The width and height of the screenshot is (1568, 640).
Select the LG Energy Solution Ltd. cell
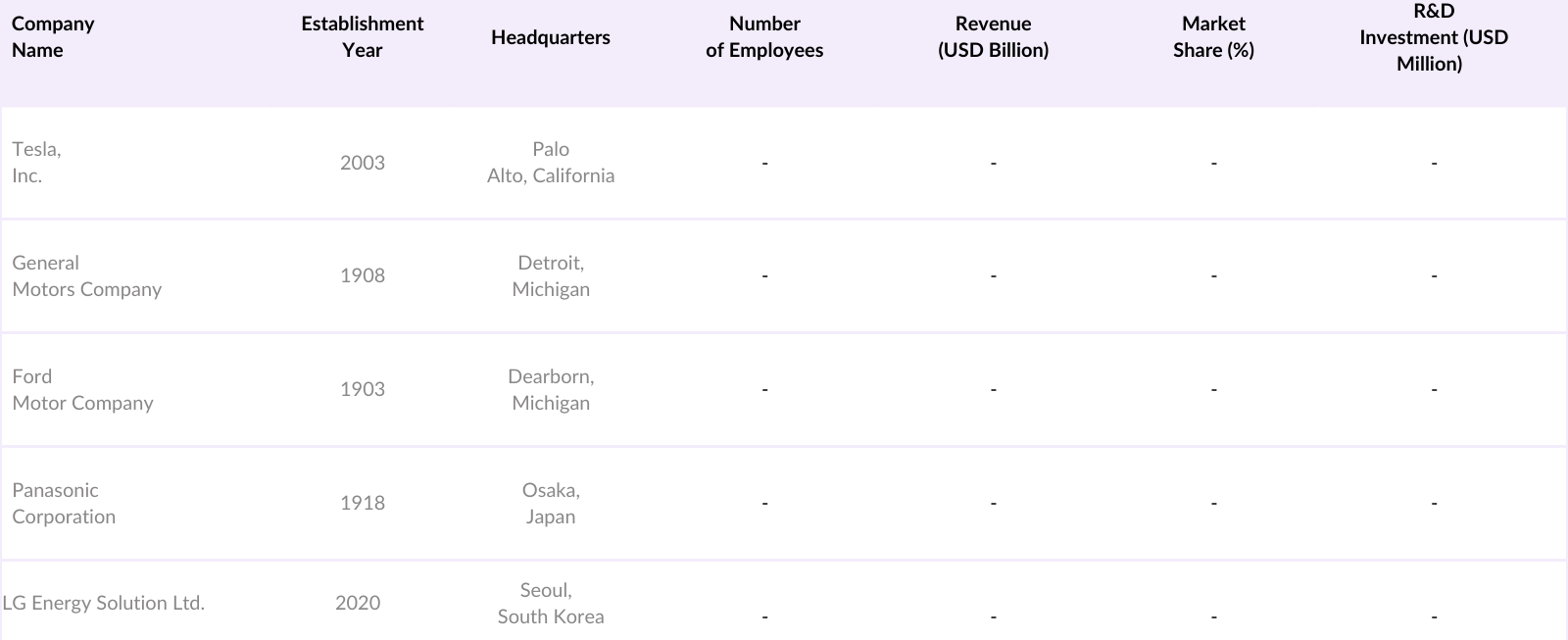104,603
